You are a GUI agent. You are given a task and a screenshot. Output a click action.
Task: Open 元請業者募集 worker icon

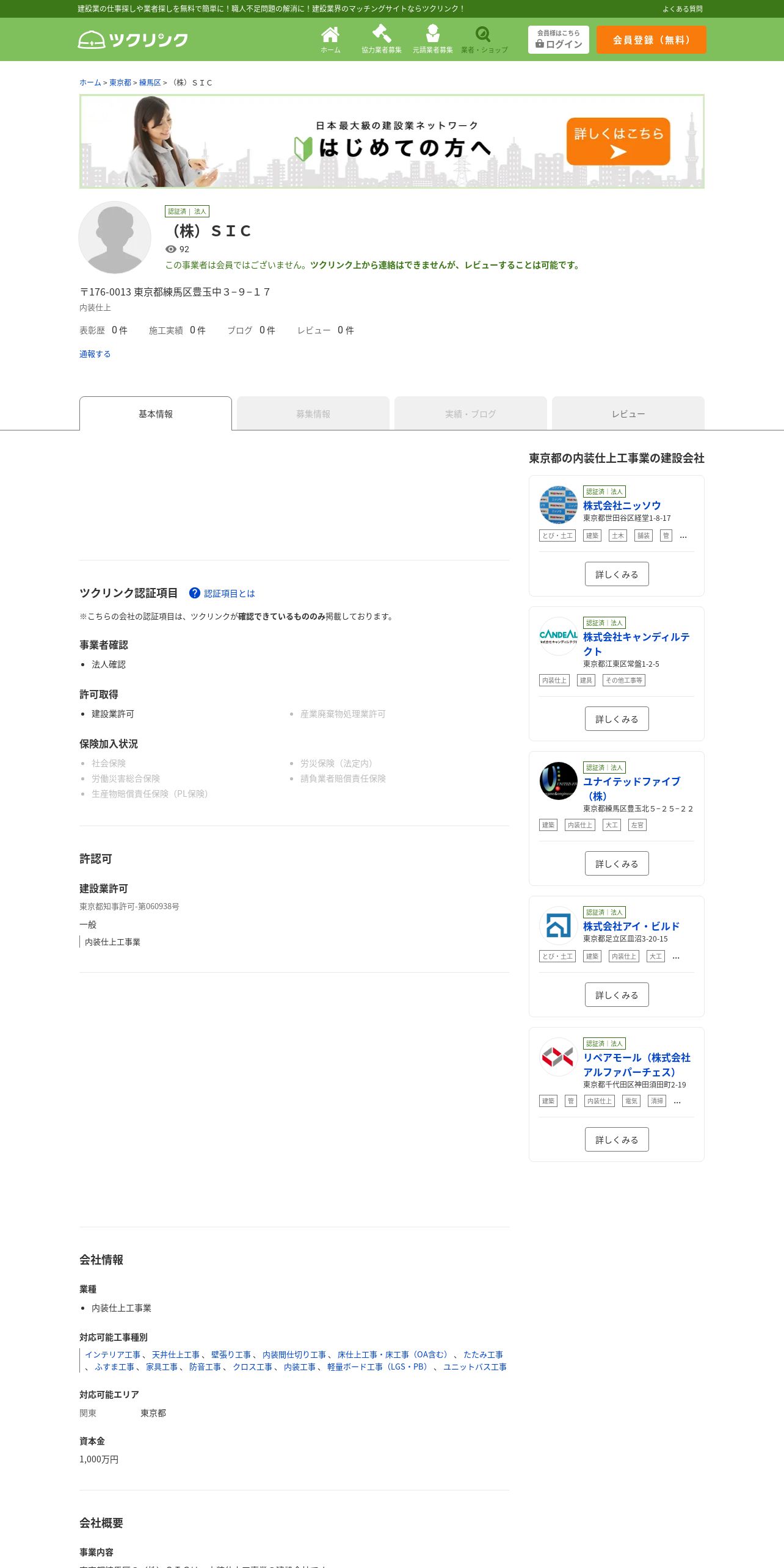coord(433,40)
